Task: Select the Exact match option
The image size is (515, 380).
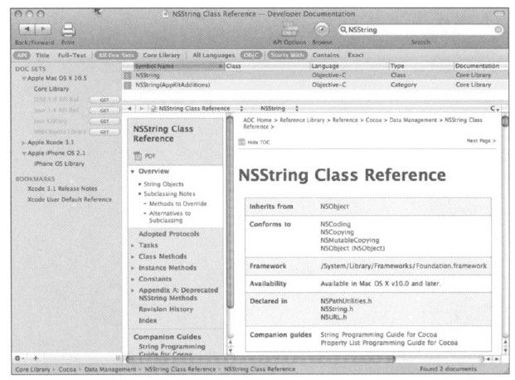Action: coord(356,55)
